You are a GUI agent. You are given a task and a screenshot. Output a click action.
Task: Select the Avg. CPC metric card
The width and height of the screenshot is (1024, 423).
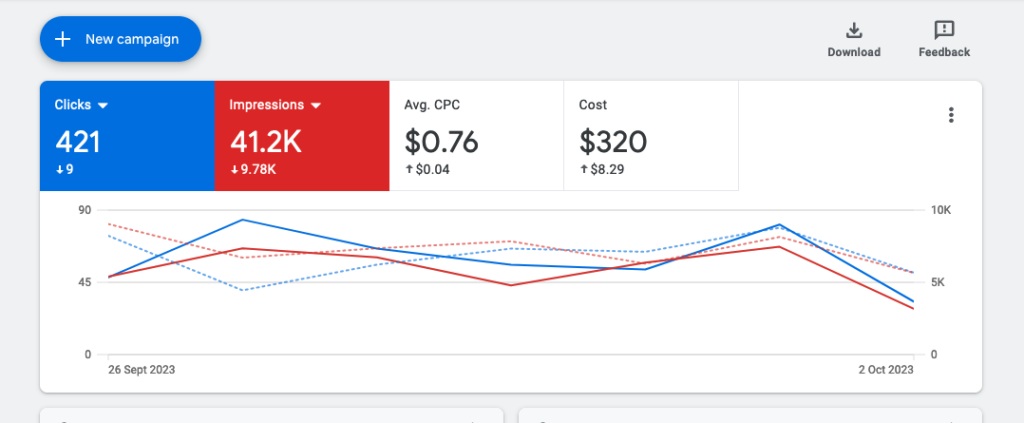click(x=477, y=136)
